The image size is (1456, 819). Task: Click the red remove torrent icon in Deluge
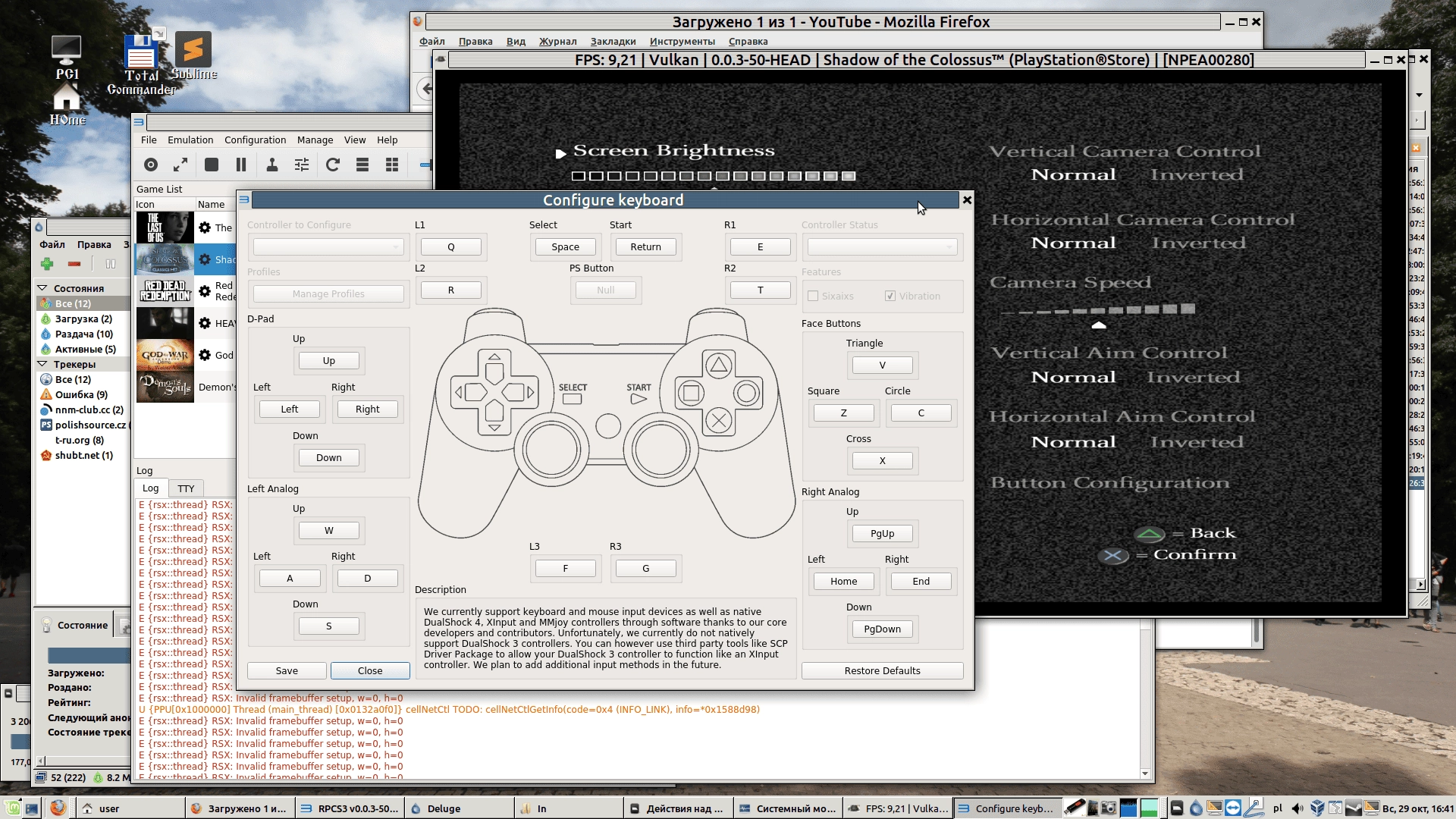[x=74, y=264]
